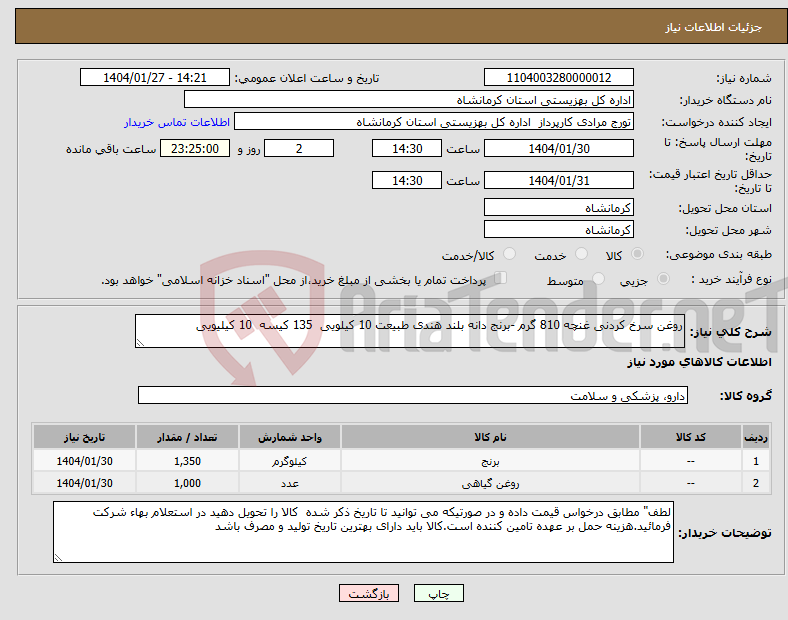Viewport: 788px width, 620px height.
Task: Click the توضیحات خریدار notes textarea
Action: (x=363, y=532)
